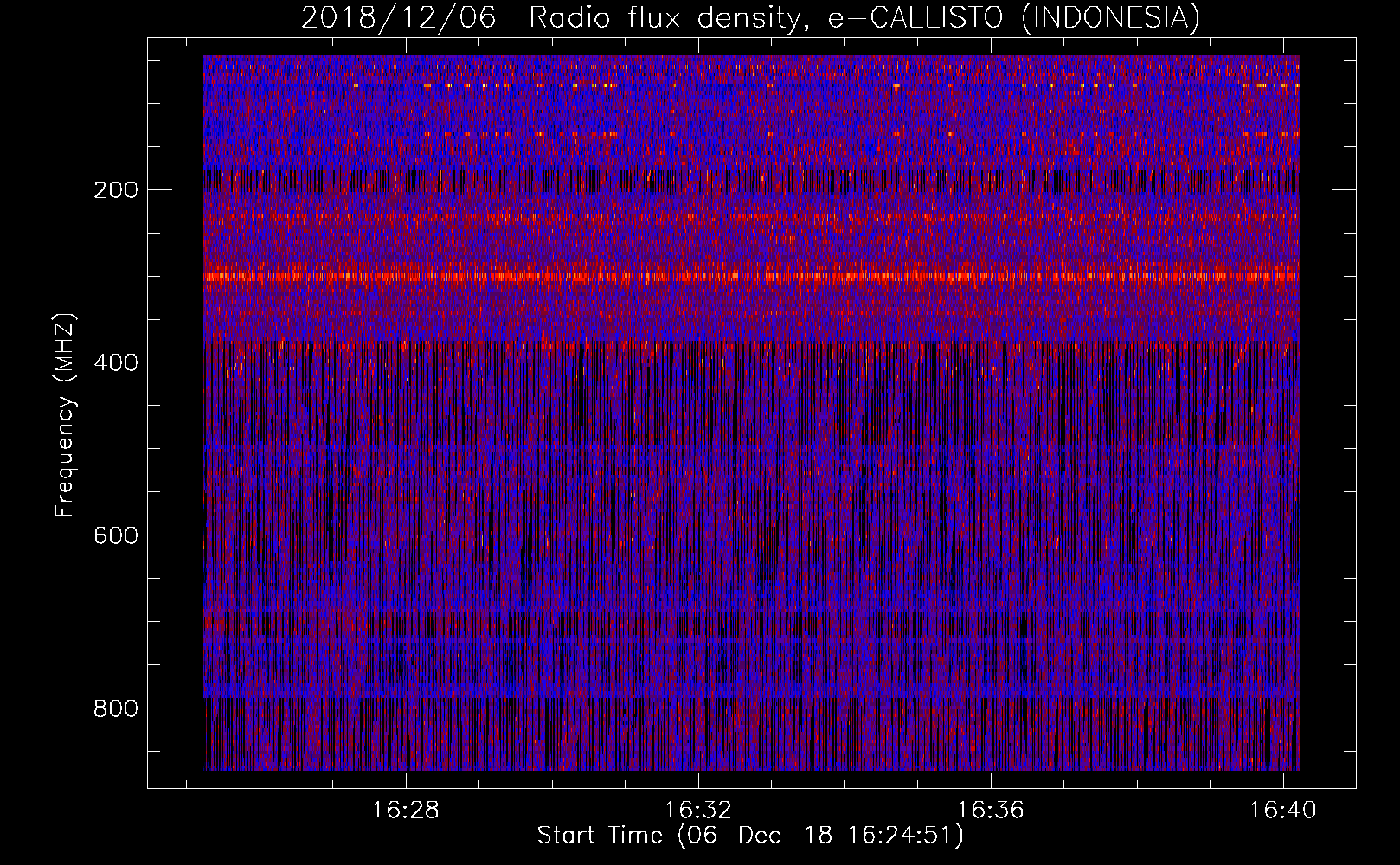Select the 'Start Time (06-Dec-18 16:24:51)' label

click(x=750, y=836)
